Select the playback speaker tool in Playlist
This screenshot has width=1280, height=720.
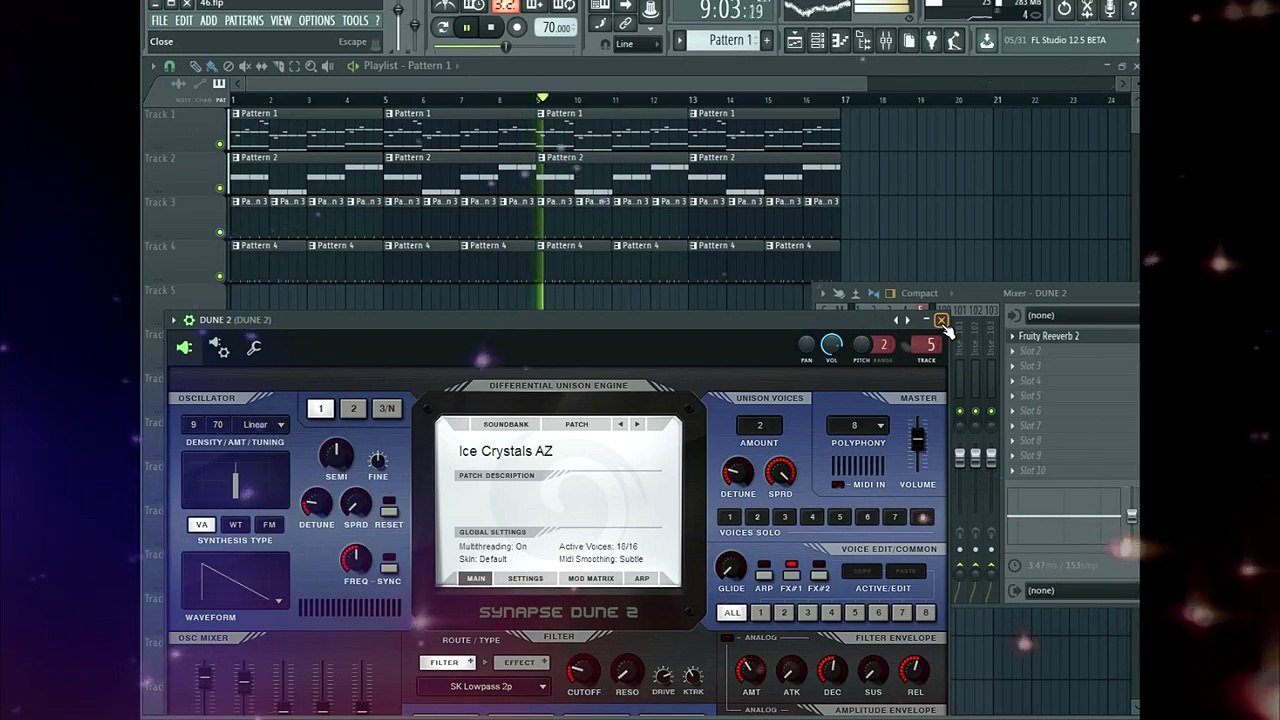[x=328, y=66]
